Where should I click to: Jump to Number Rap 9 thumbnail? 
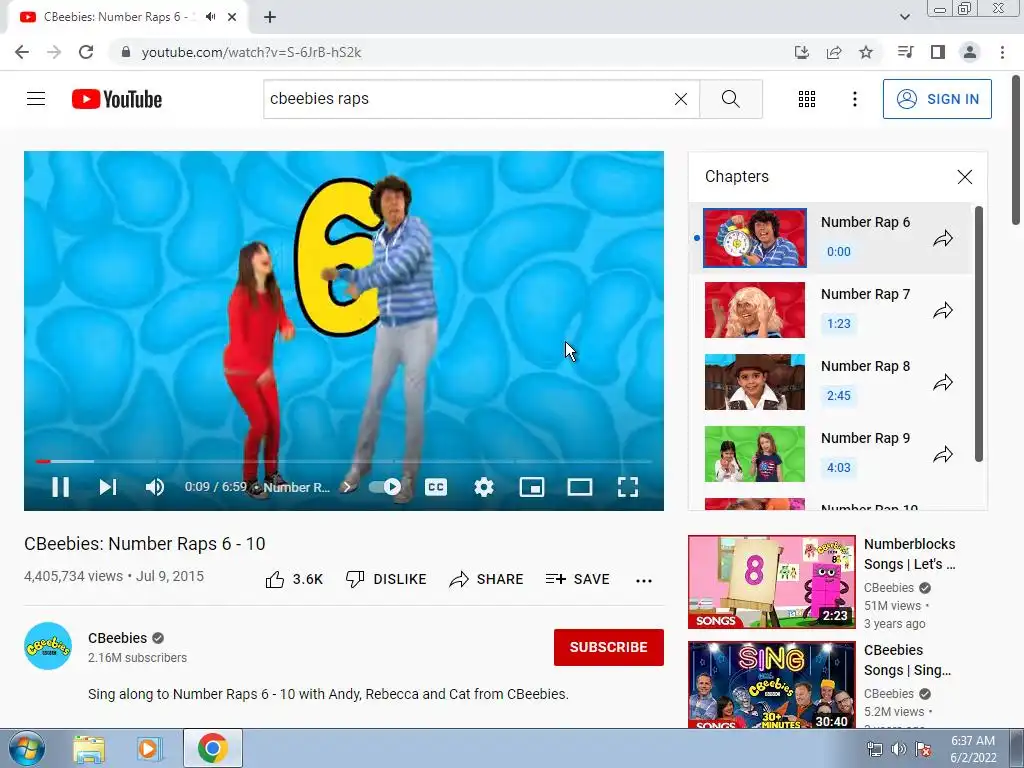point(755,454)
